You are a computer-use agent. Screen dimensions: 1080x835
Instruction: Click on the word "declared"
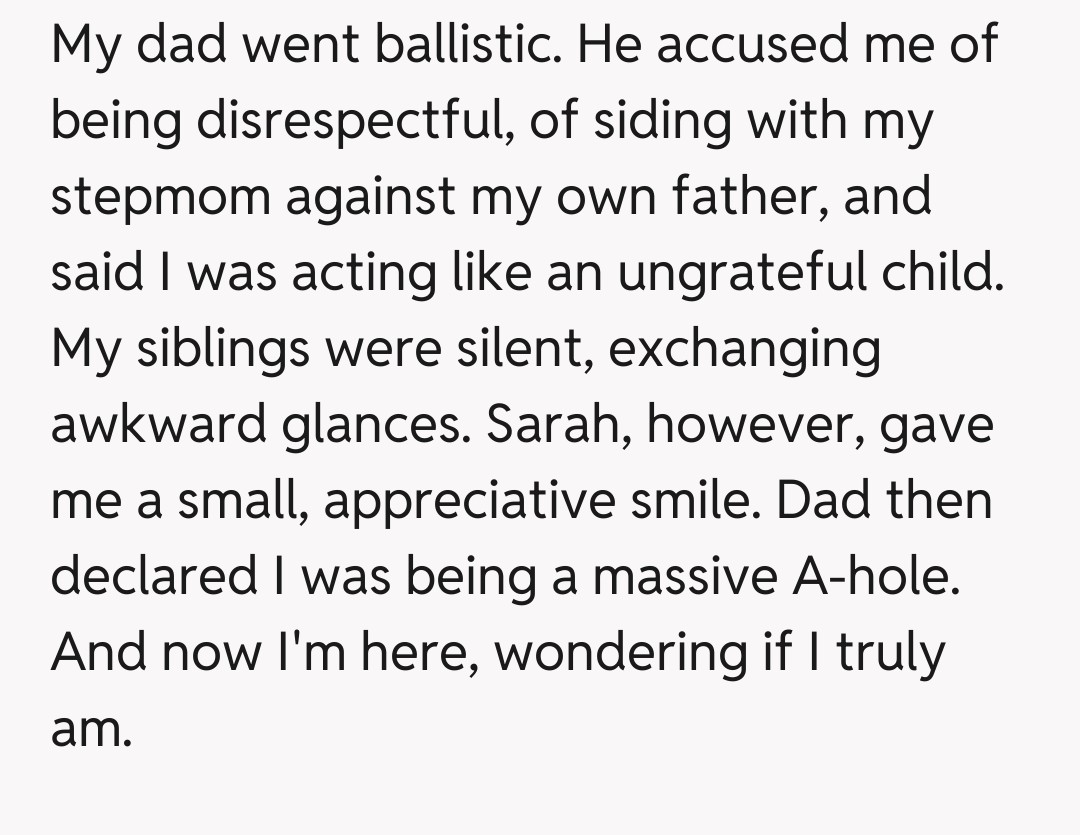(154, 576)
